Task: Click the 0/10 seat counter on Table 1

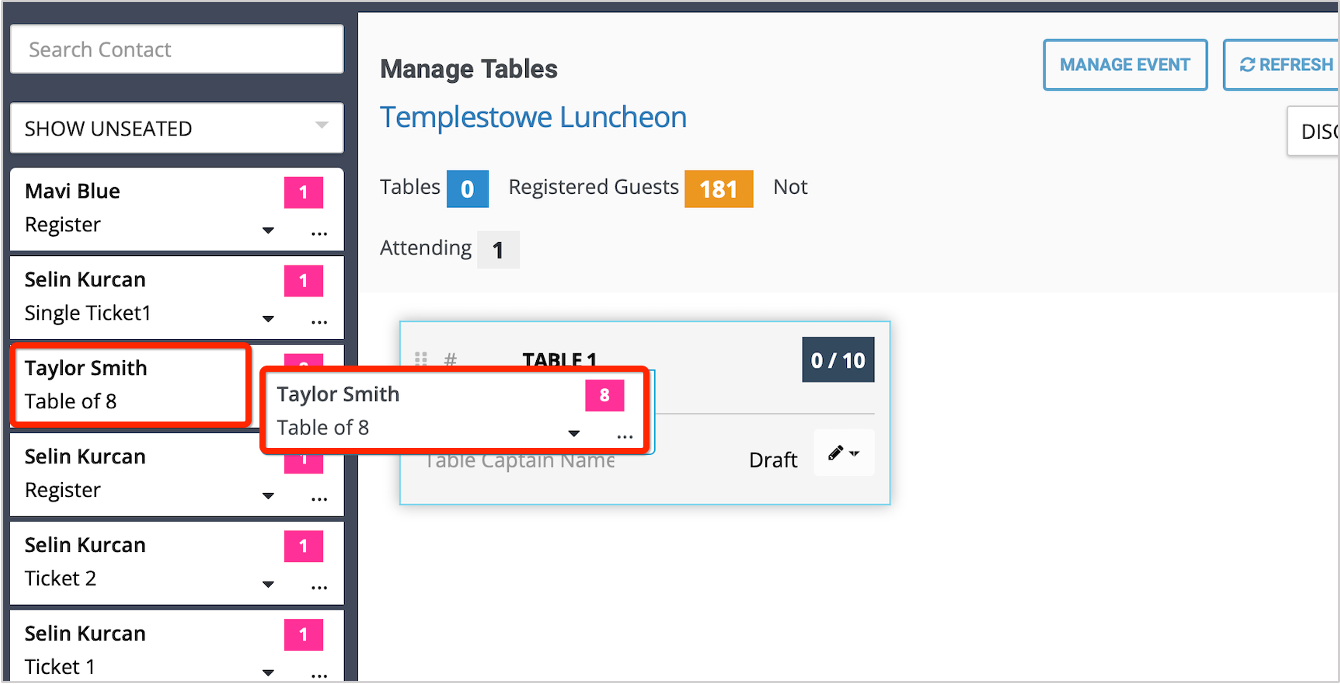Action: [x=838, y=360]
